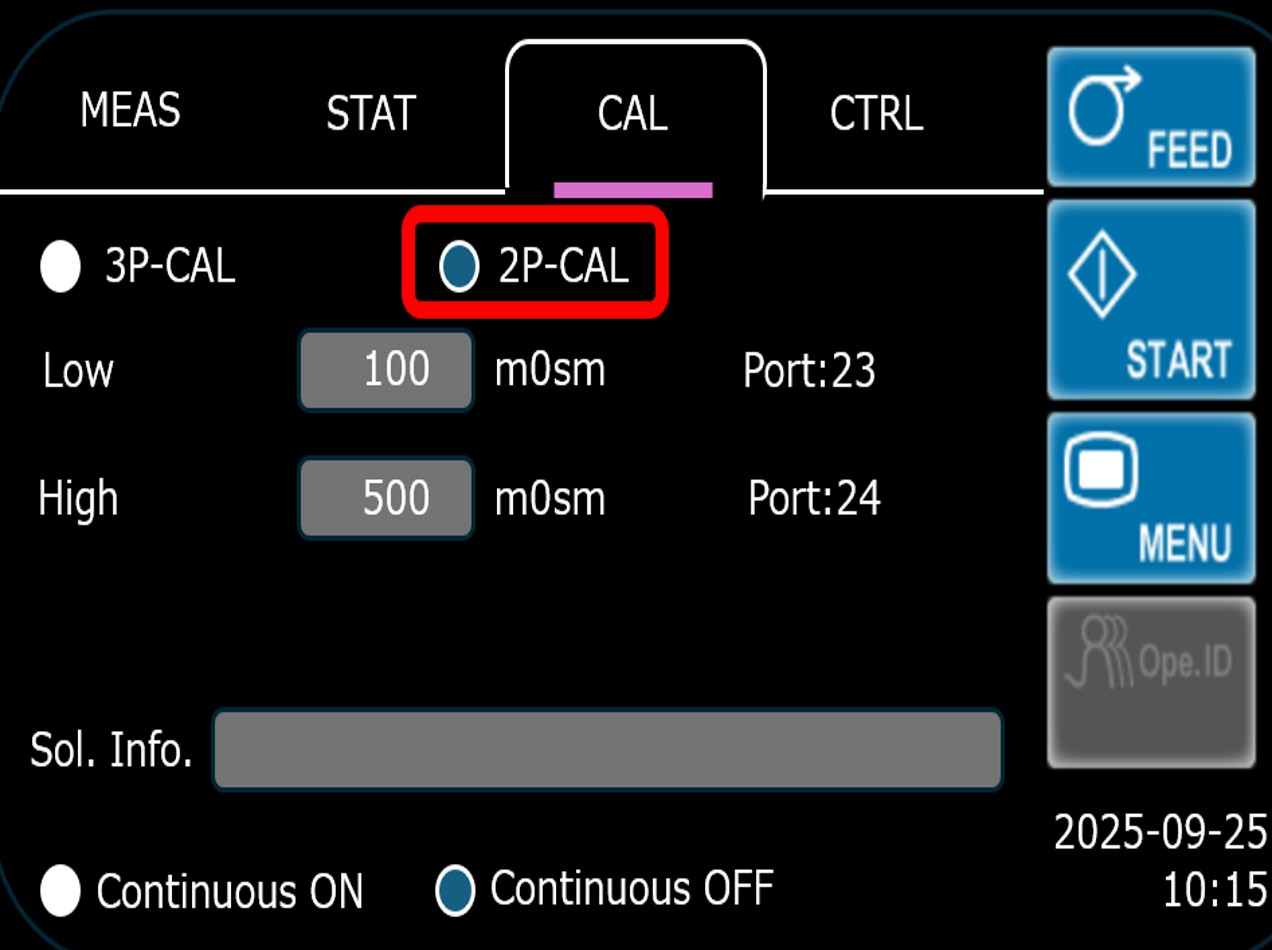
Task: Go to the CTRL tab
Action: coord(876,114)
